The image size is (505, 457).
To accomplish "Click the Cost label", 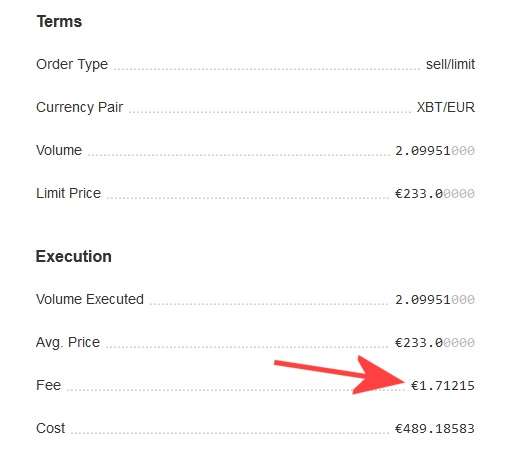I will pos(50,428).
